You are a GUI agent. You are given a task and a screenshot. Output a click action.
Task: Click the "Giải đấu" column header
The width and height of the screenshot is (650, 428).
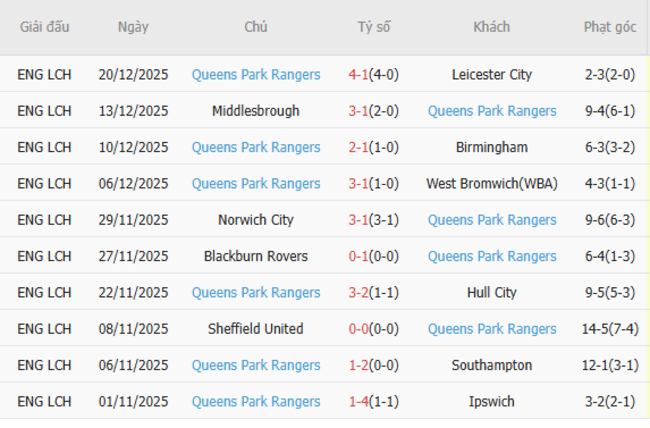(44, 27)
